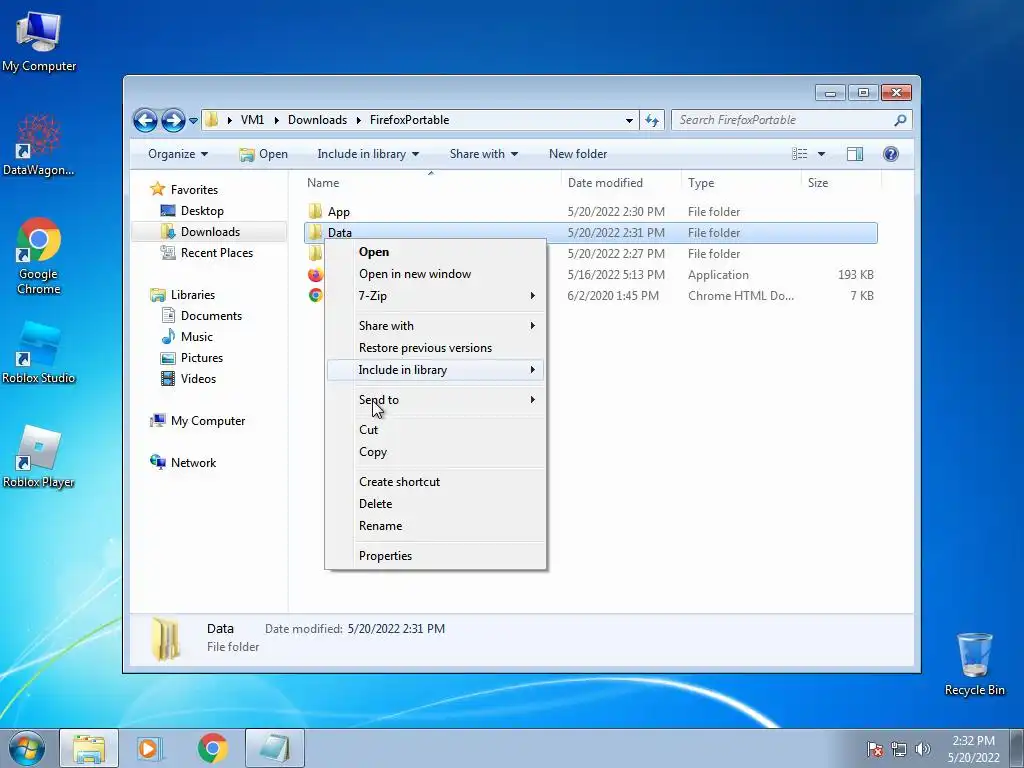Image resolution: width=1024 pixels, height=768 pixels.
Task: Click FirefoxPortable in the address breadcrumb
Action: pos(409,120)
